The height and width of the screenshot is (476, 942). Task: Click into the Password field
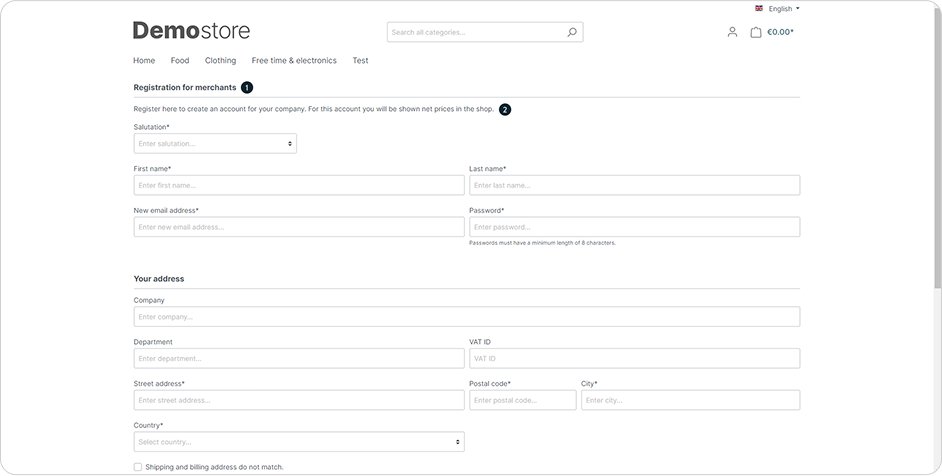[x=634, y=227]
